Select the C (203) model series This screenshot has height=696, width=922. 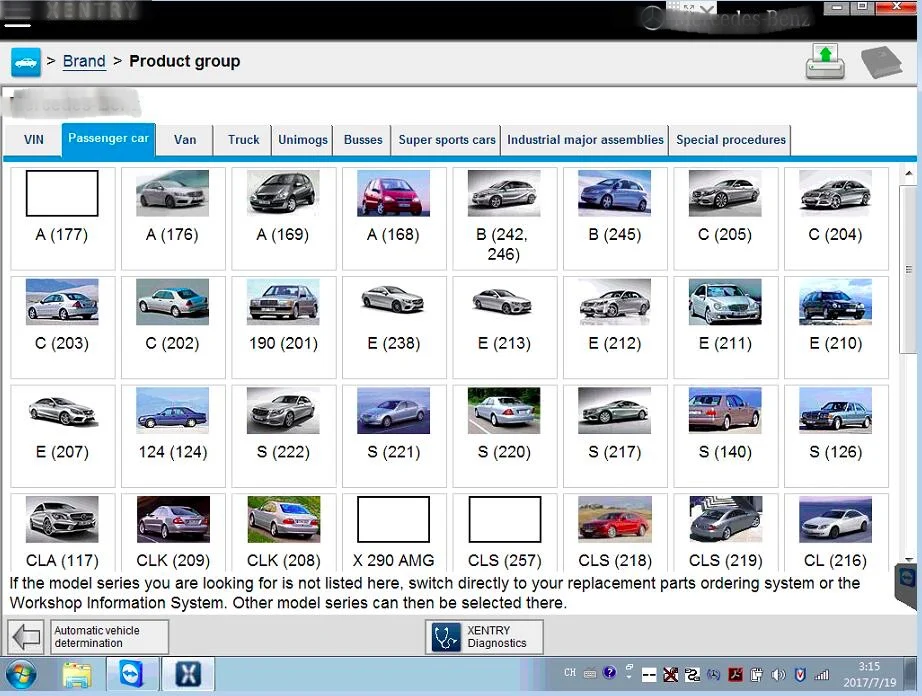pos(62,327)
